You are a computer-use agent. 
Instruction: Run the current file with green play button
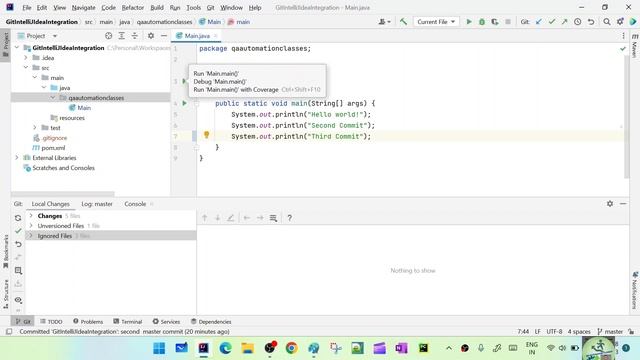pyautogui.click(x=469, y=22)
